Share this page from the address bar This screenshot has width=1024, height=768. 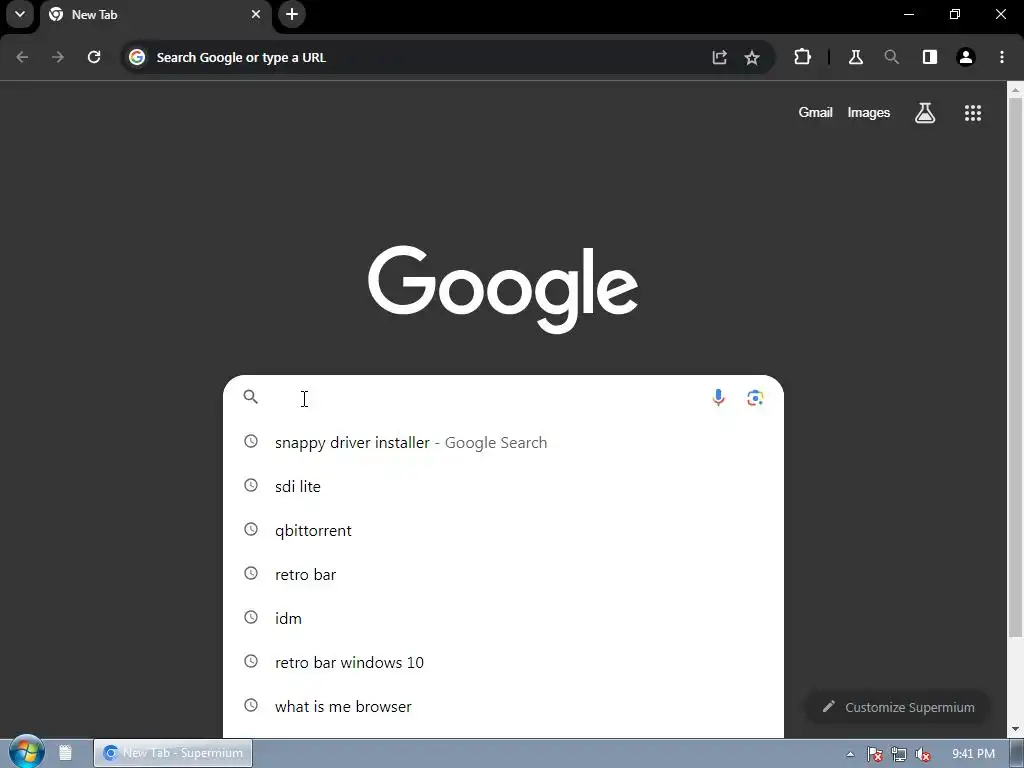(x=719, y=57)
